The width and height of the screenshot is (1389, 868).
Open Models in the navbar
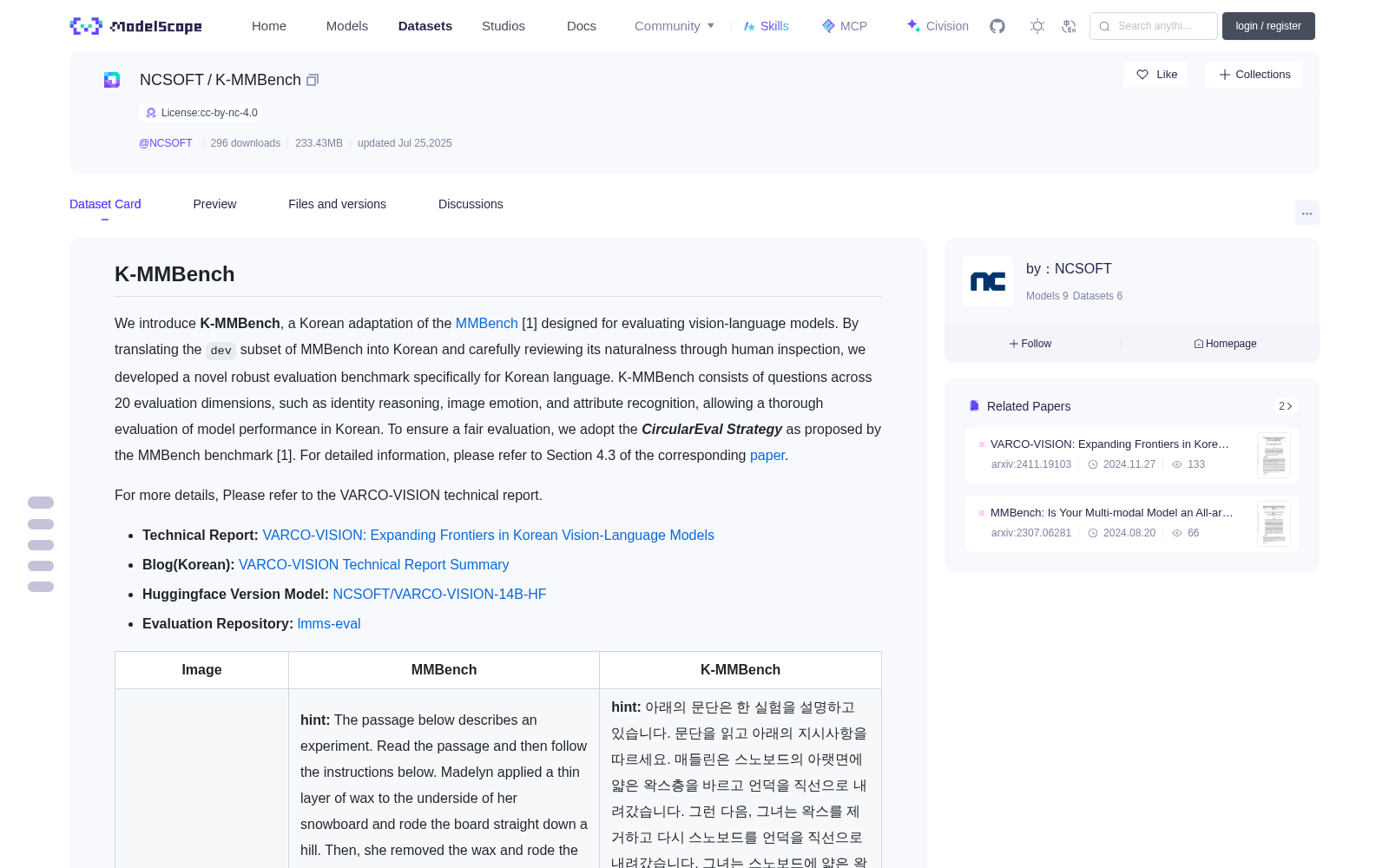pyautogui.click(x=347, y=26)
